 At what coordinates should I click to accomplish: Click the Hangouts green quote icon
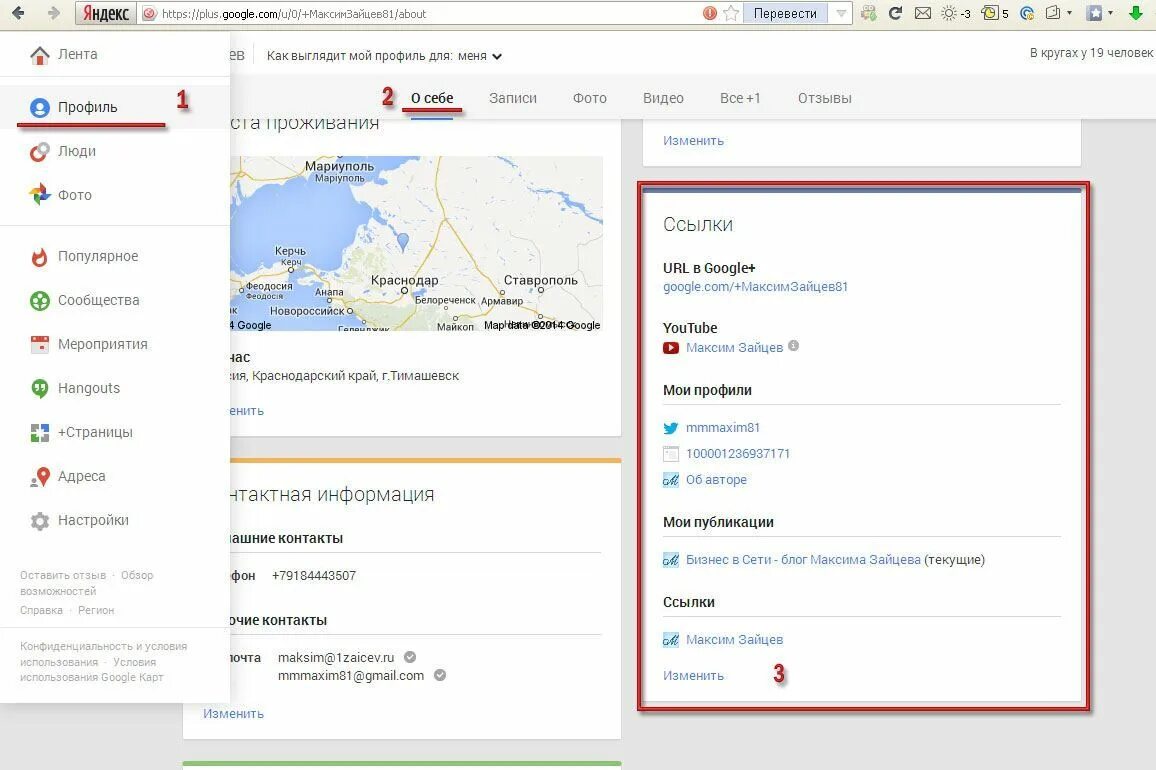(40, 389)
